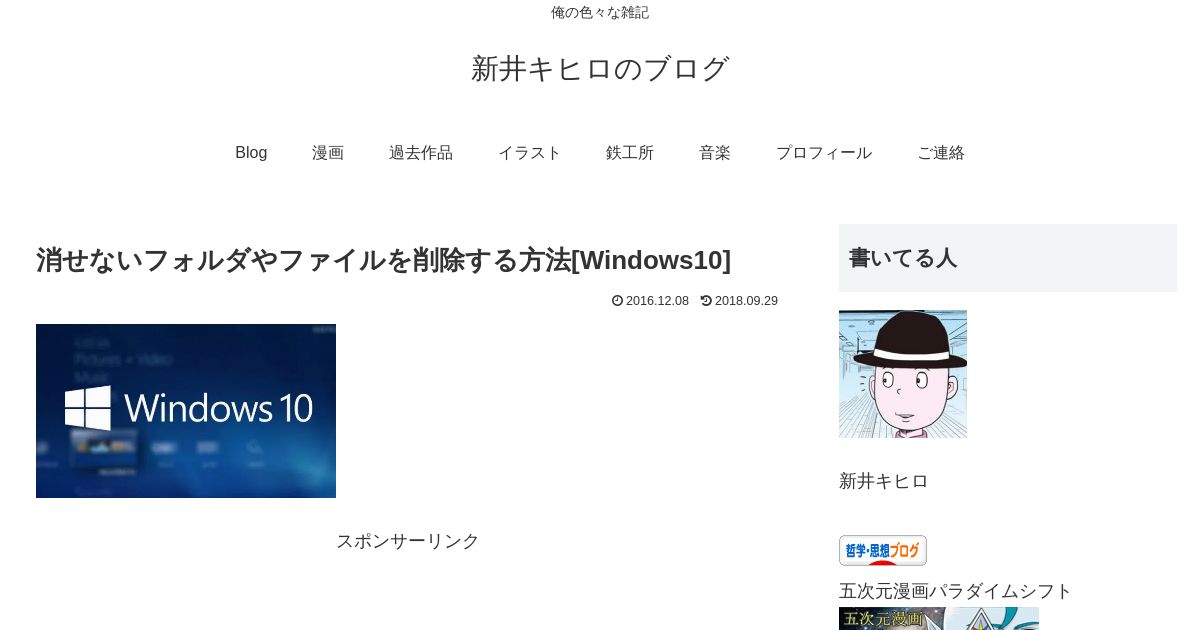Select 鉄工所 in navigation

click(630, 153)
